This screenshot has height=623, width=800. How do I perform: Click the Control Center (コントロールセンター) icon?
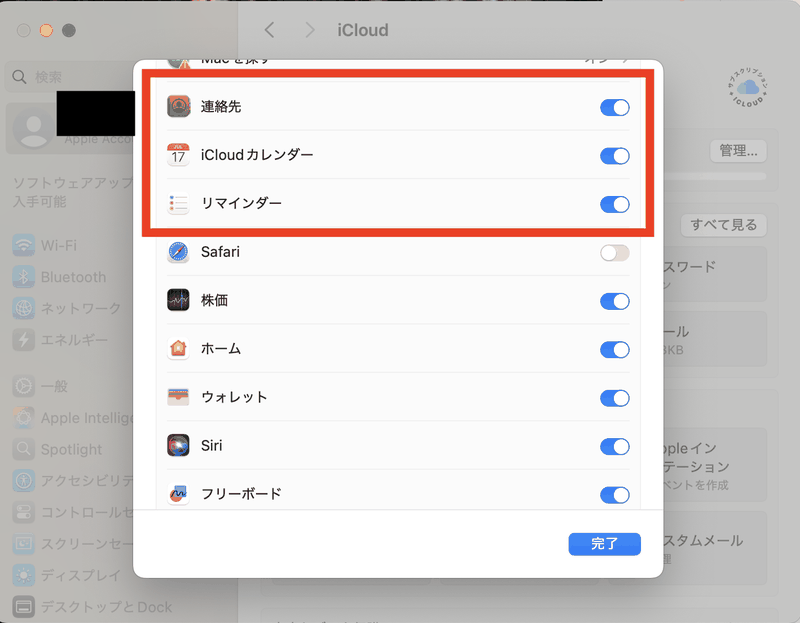23,512
